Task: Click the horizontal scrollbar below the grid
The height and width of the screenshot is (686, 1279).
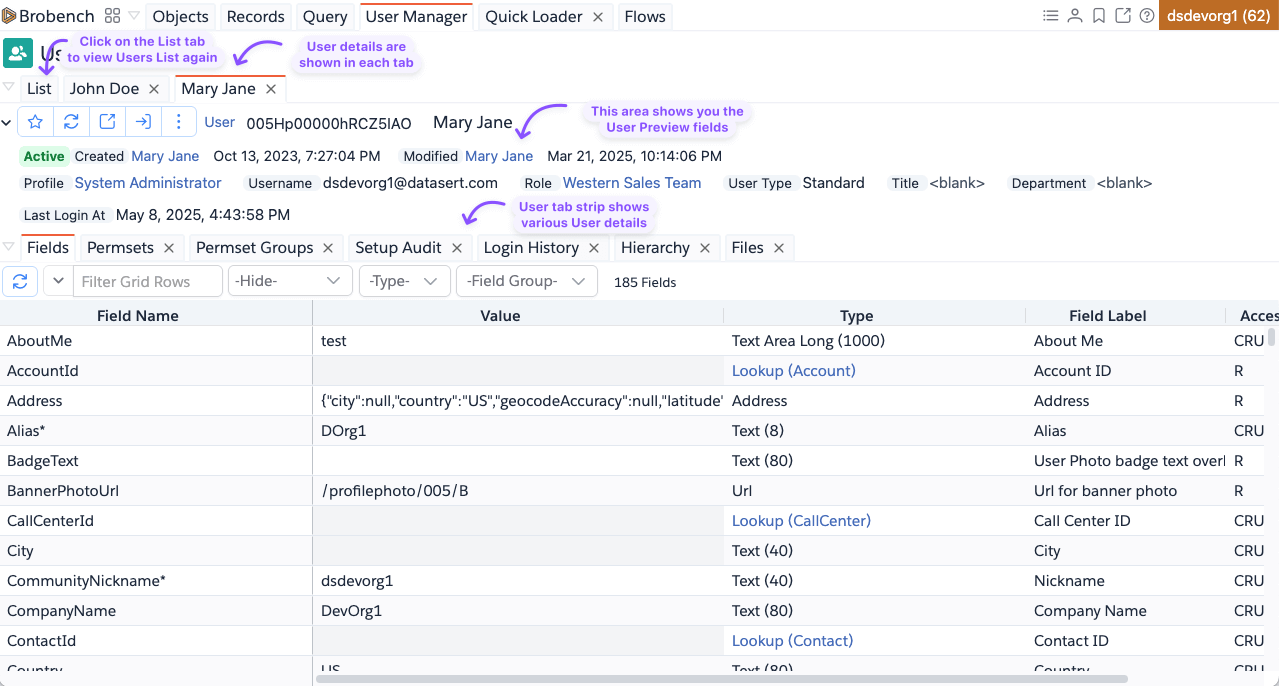Action: click(x=722, y=679)
